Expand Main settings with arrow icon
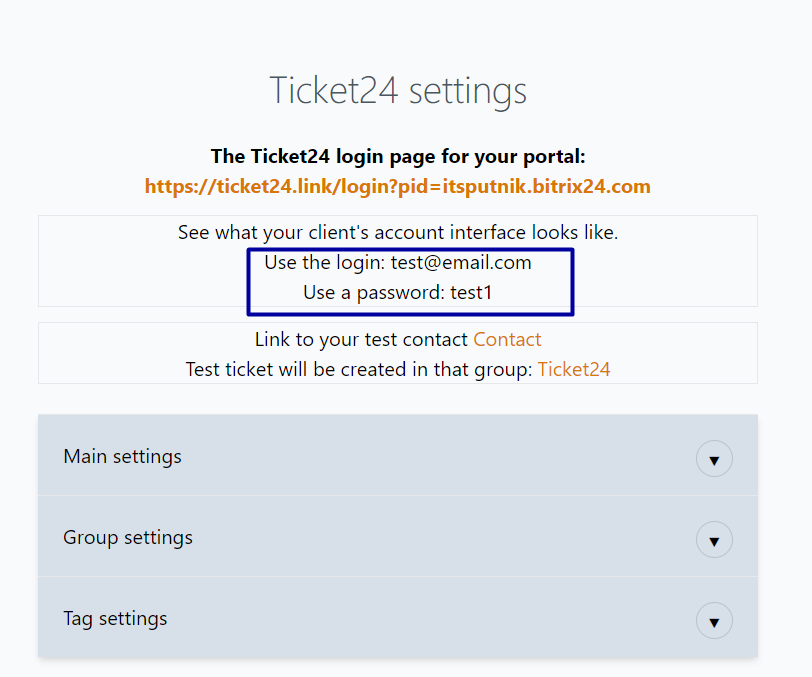Image resolution: width=812 pixels, height=677 pixels. pyautogui.click(x=714, y=460)
